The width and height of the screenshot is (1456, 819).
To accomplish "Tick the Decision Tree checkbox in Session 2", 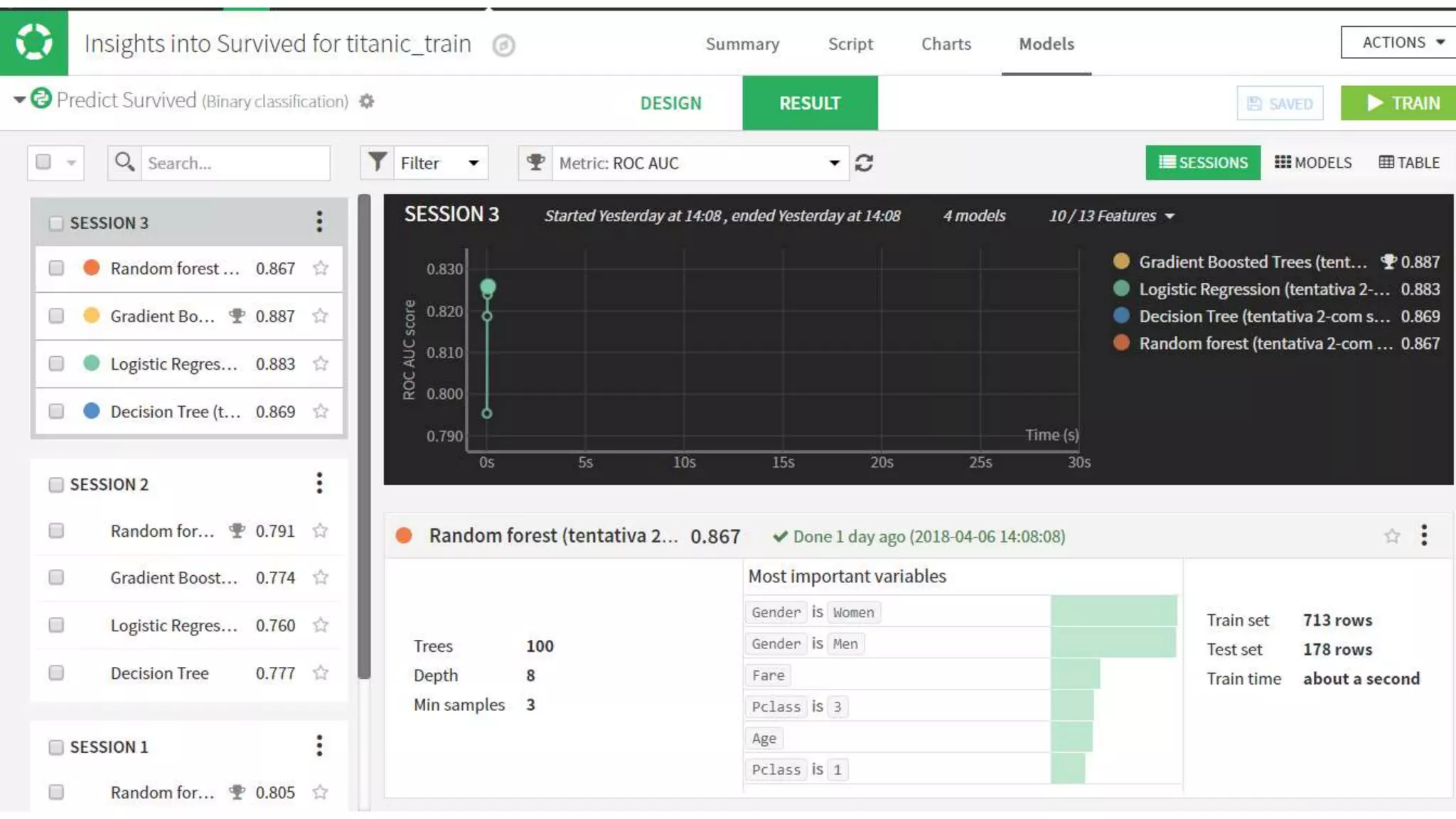I will [56, 673].
